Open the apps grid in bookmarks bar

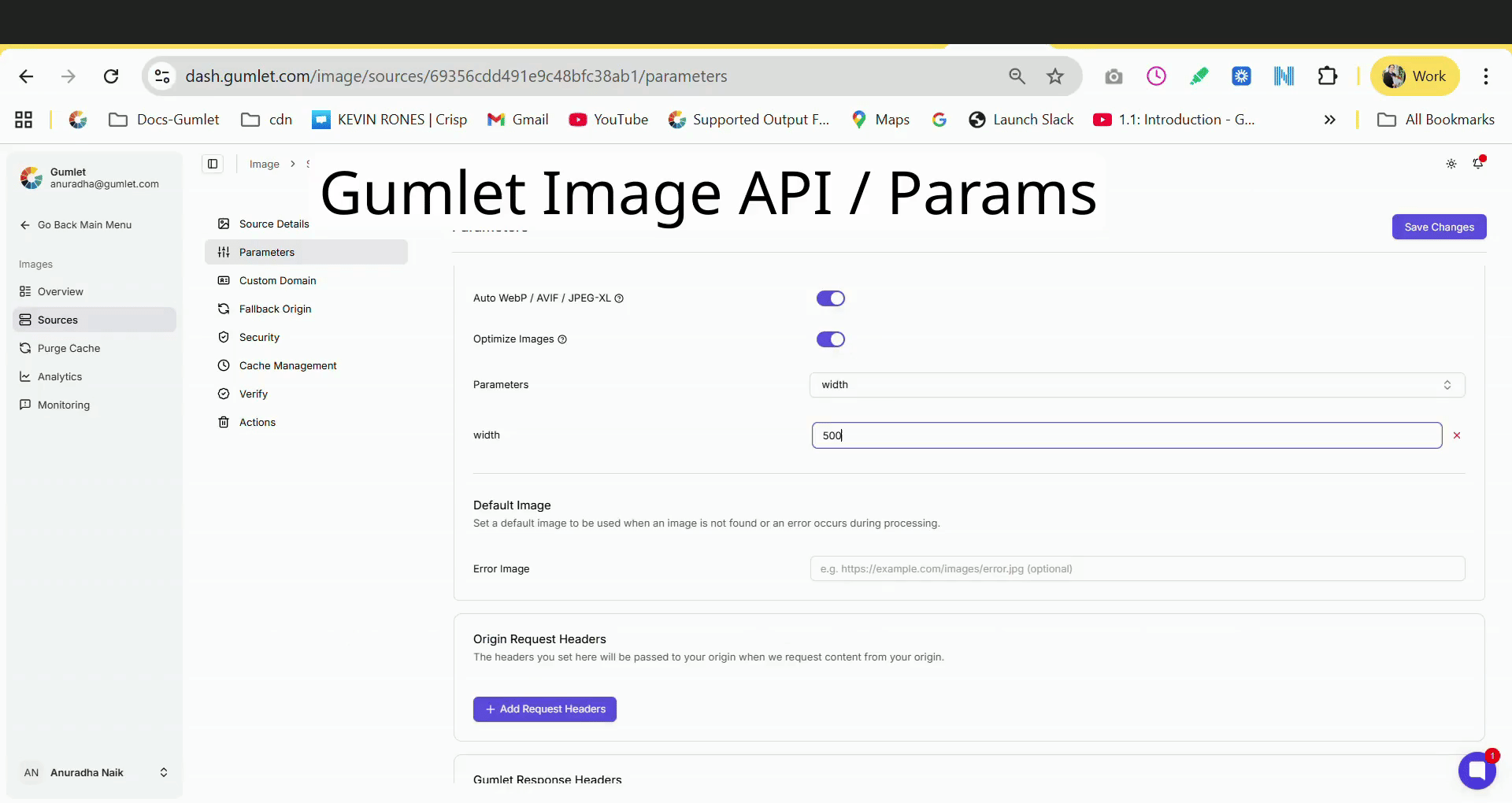(24, 120)
